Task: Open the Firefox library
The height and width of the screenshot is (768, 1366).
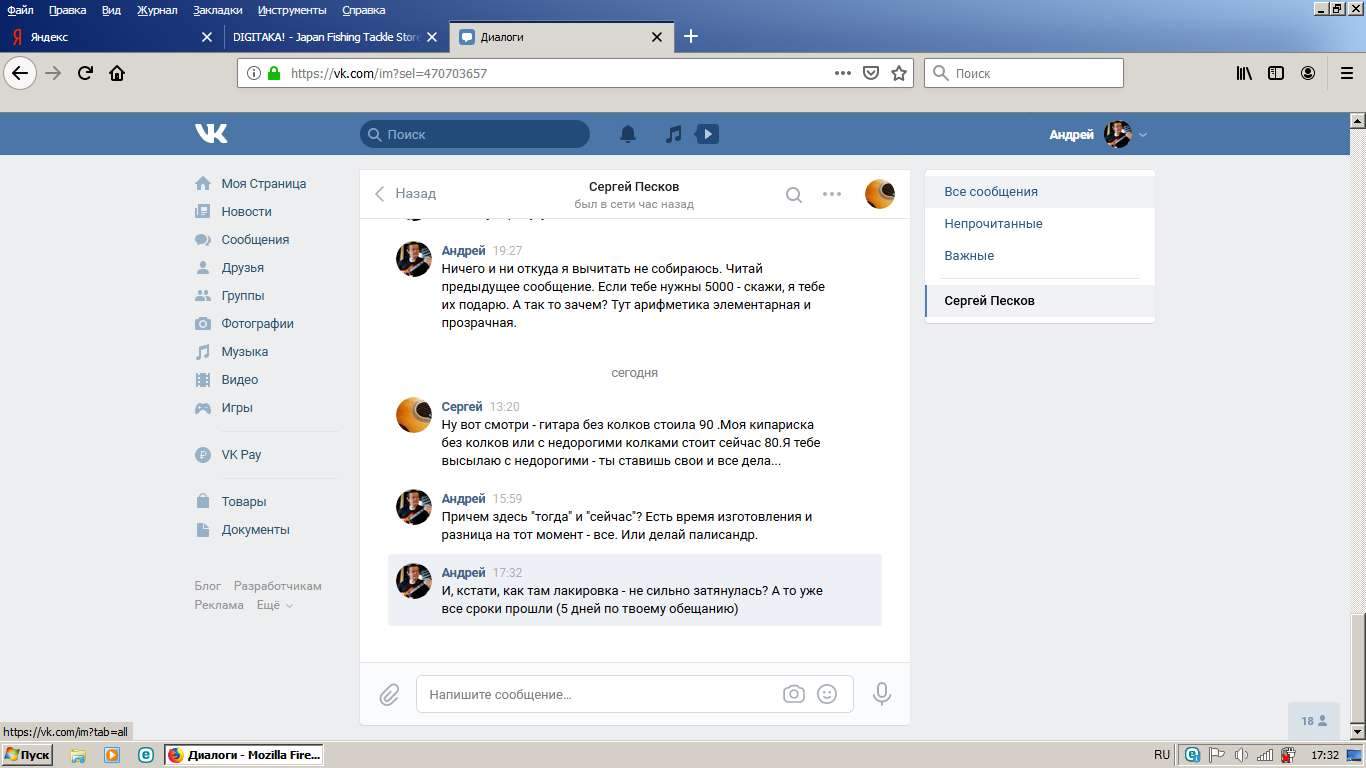Action: 1244,73
